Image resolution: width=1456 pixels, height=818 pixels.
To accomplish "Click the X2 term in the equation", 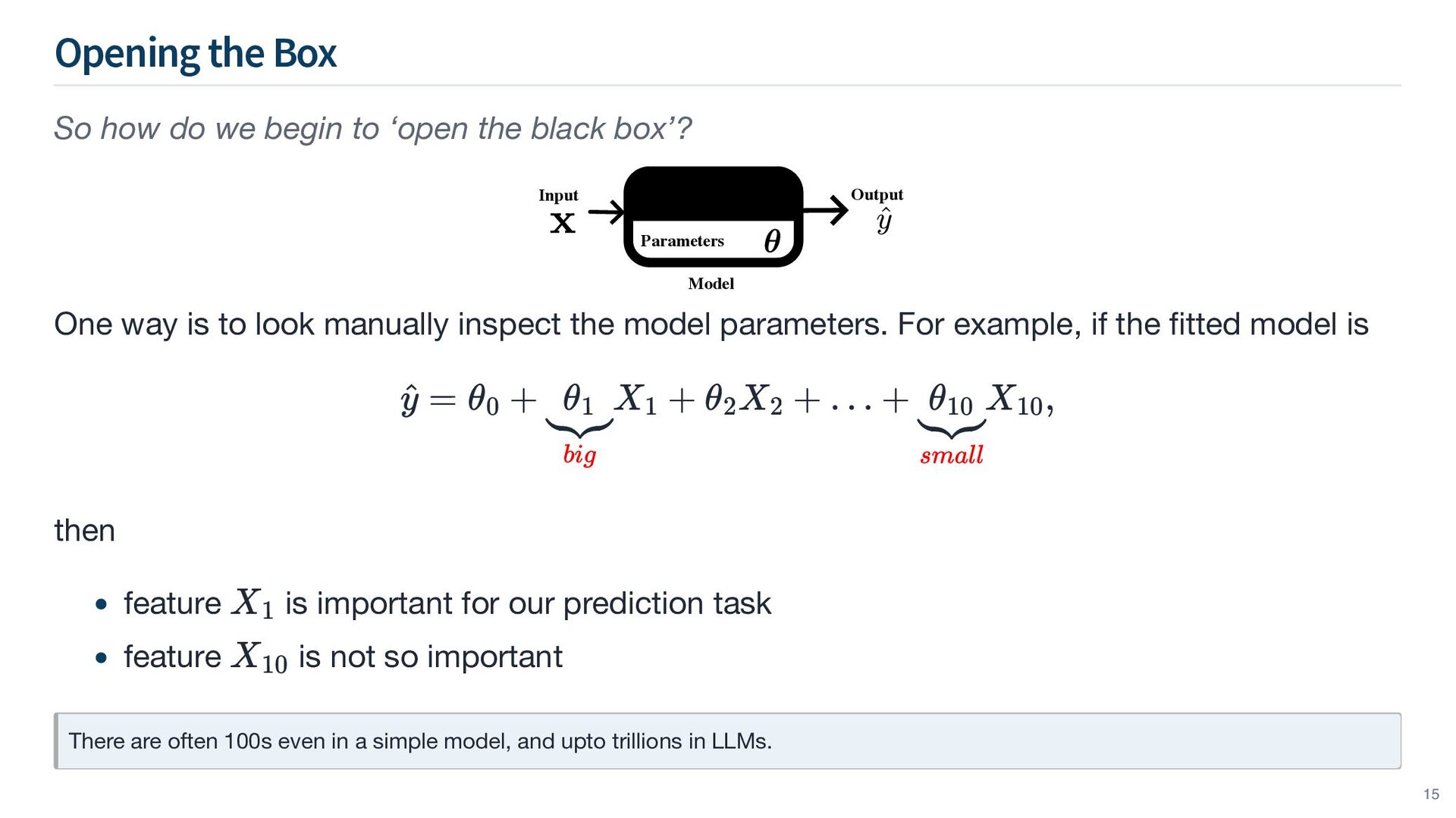I will point(761,400).
